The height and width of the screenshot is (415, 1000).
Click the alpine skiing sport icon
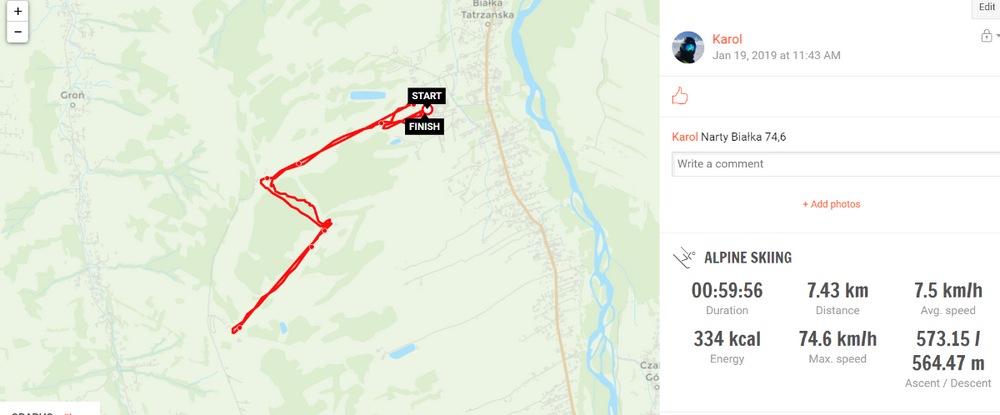[x=684, y=258]
